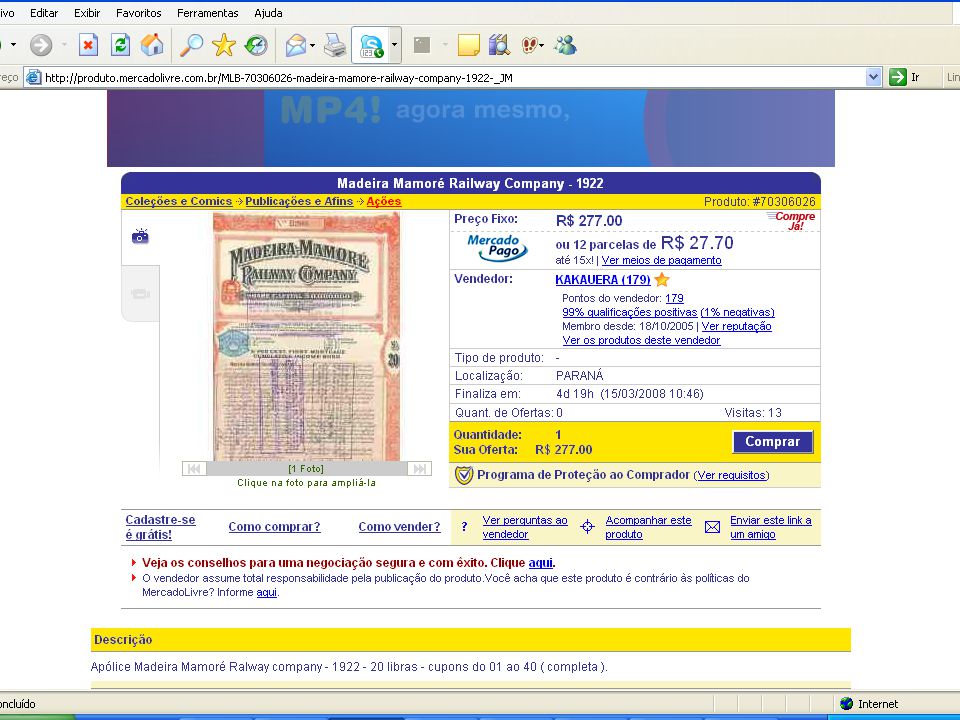This screenshot has width=960, height=720.
Task: Click Ver os produtos deste vendedor
Action: coord(641,340)
